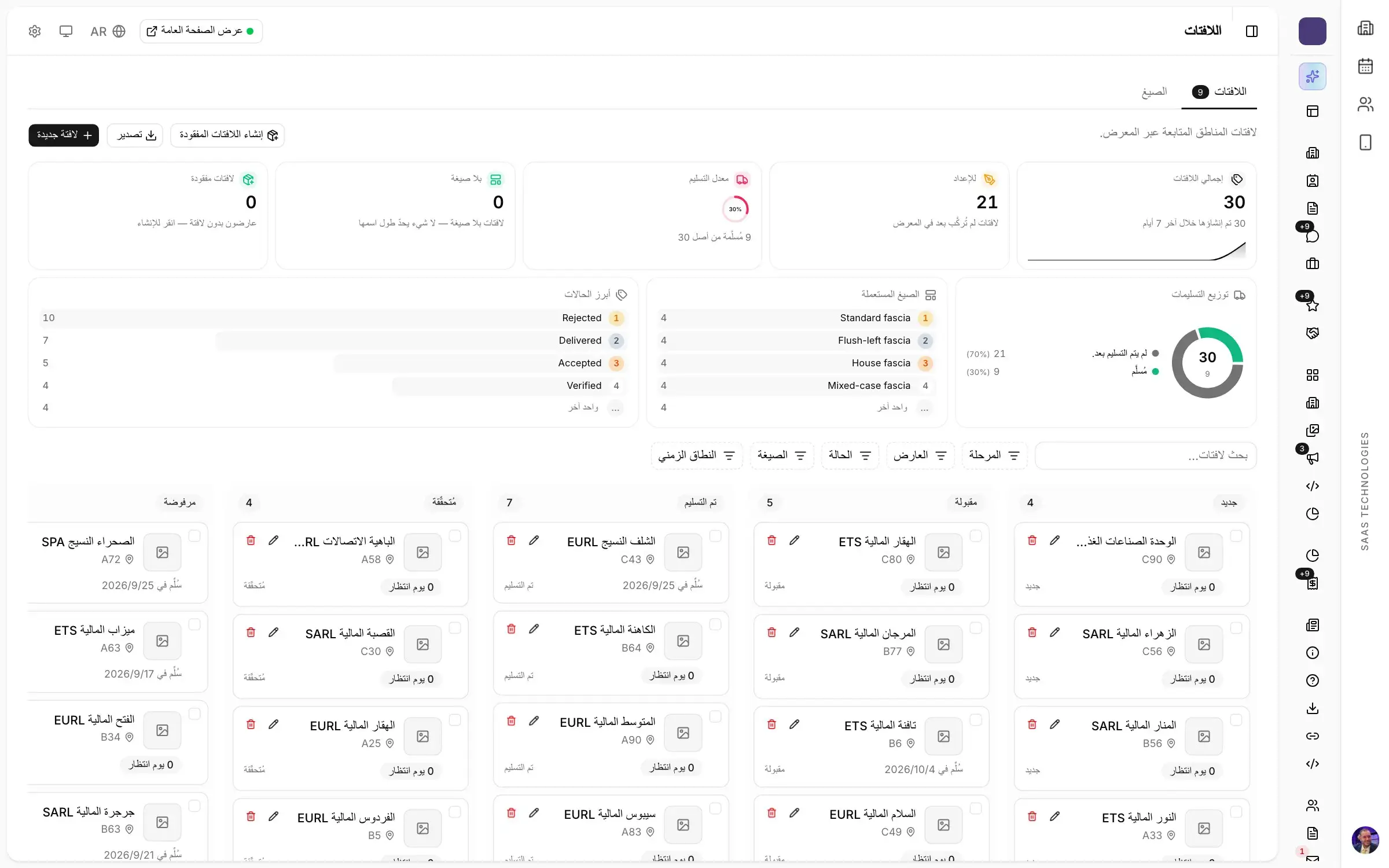The width and height of the screenshot is (1389, 868).
Task: Click the بحث لافتات search field
Action: click(x=1145, y=456)
